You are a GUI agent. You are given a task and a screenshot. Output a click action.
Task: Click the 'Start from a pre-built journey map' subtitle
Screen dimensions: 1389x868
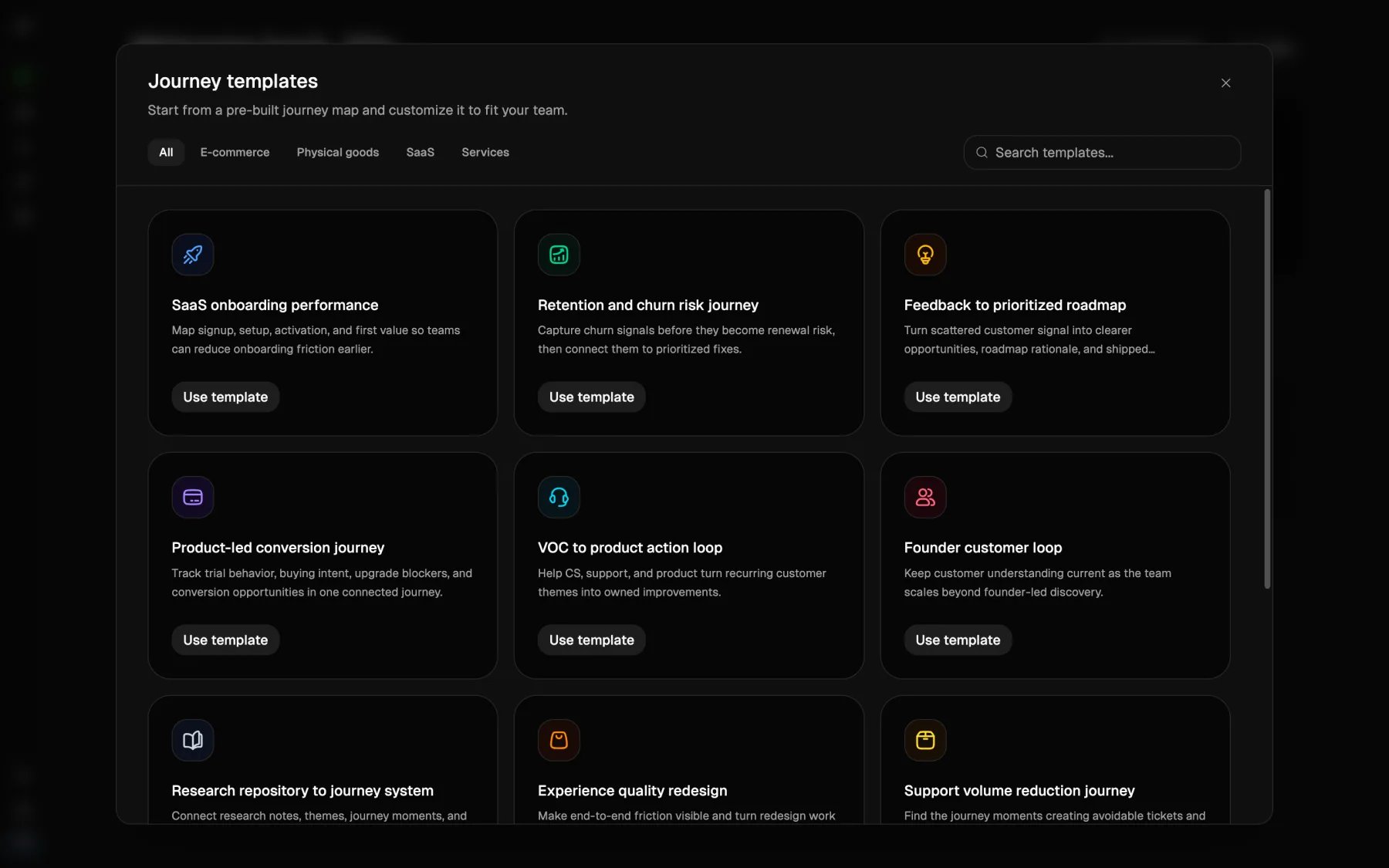click(x=357, y=110)
